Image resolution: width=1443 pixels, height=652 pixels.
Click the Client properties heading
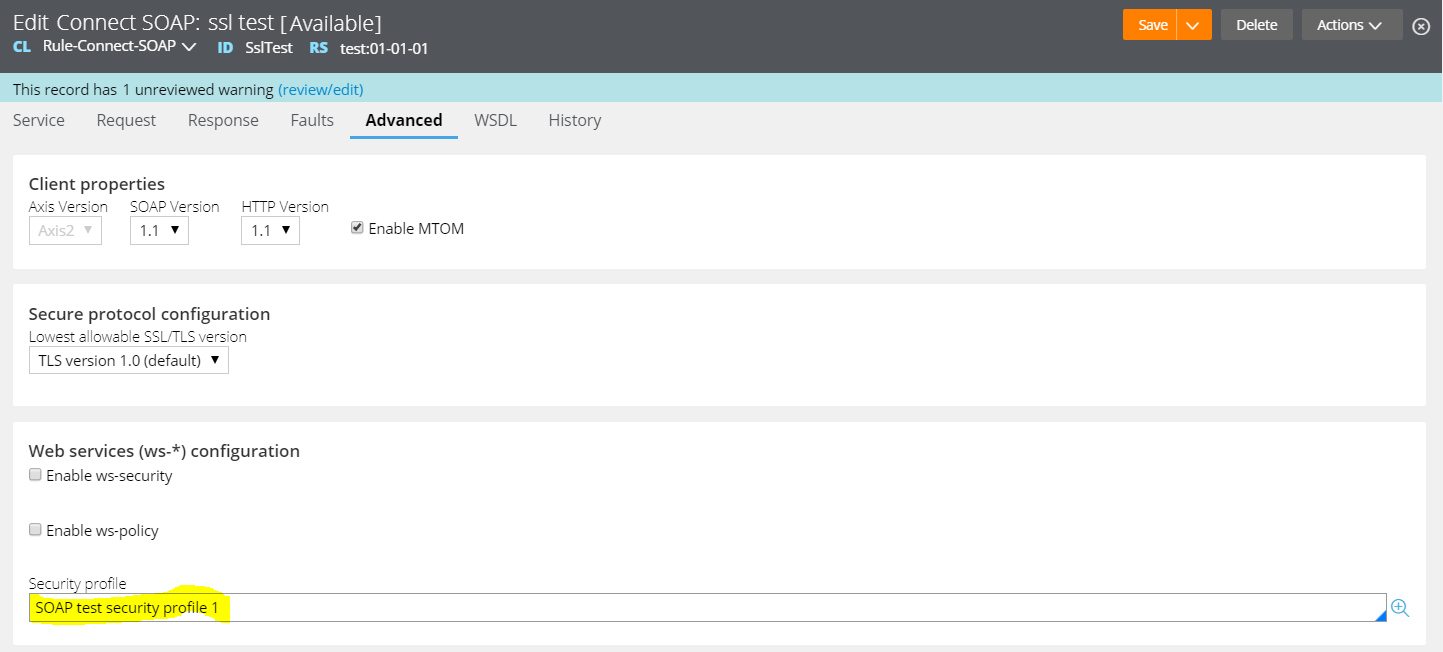(97, 184)
